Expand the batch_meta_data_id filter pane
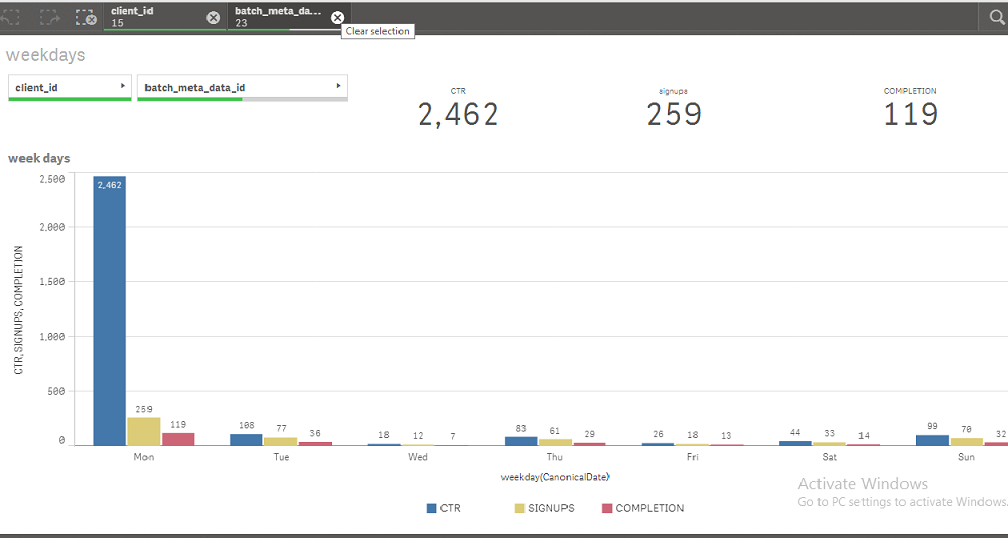This screenshot has height=538, width=1008. tap(242, 87)
